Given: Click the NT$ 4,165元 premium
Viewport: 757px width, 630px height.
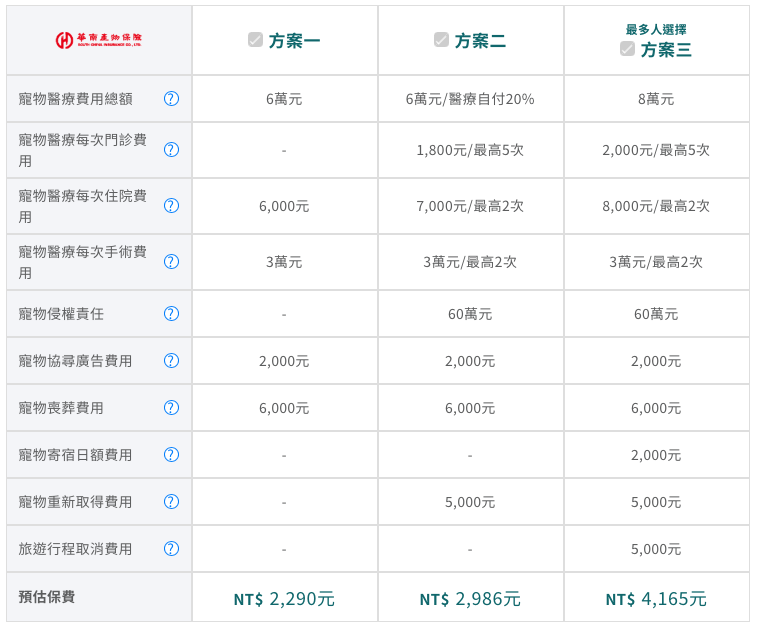Looking at the screenshot, I should click(x=656, y=599).
